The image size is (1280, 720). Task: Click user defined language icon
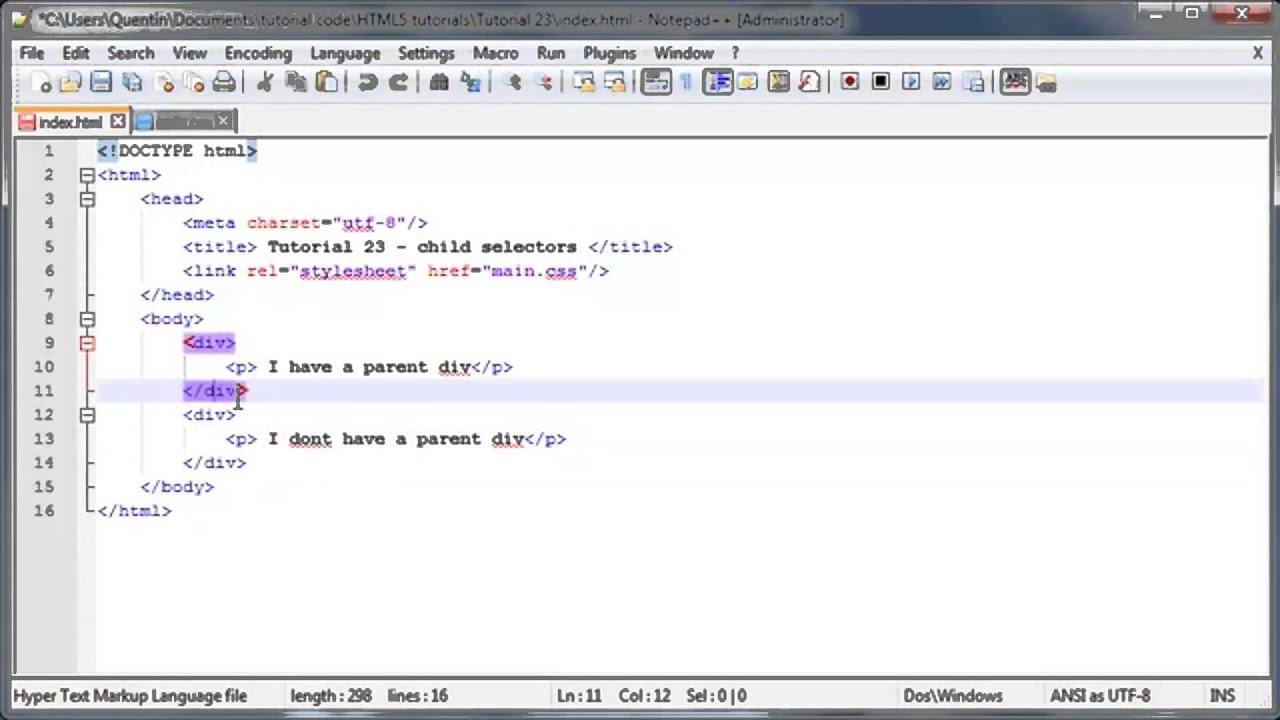click(x=747, y=83)
